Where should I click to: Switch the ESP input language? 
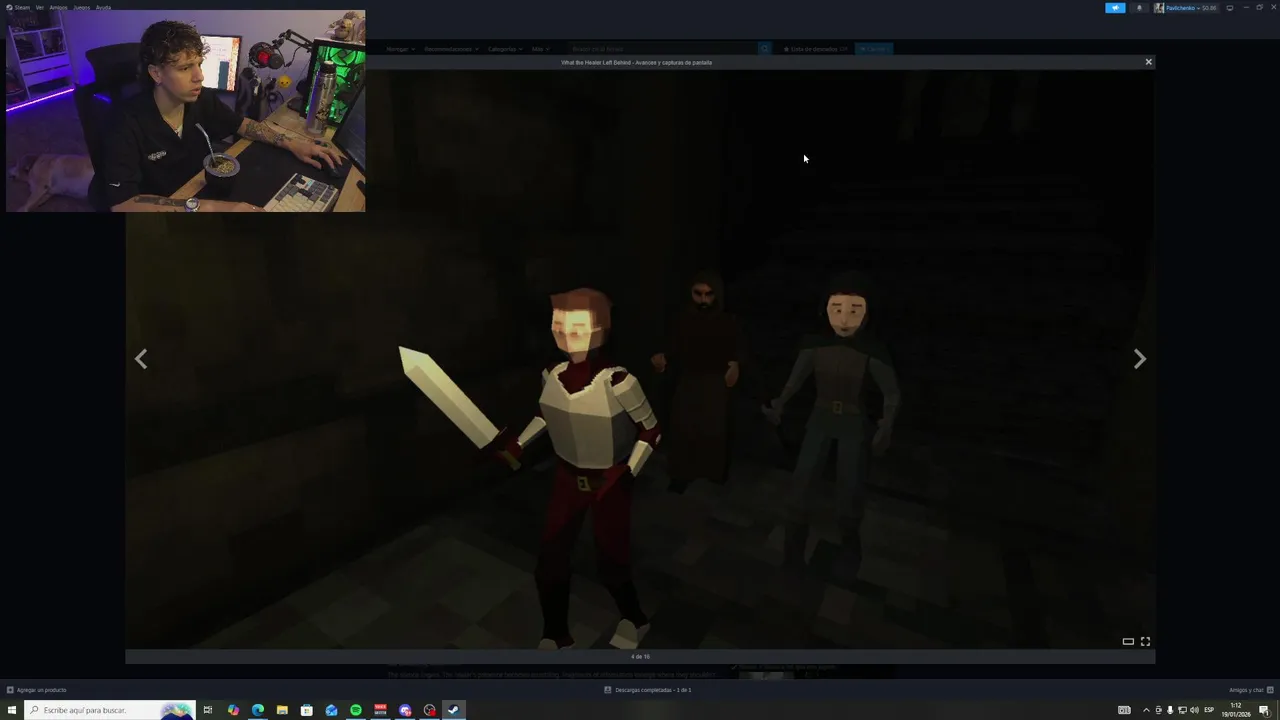click(x=1209, y=710)
